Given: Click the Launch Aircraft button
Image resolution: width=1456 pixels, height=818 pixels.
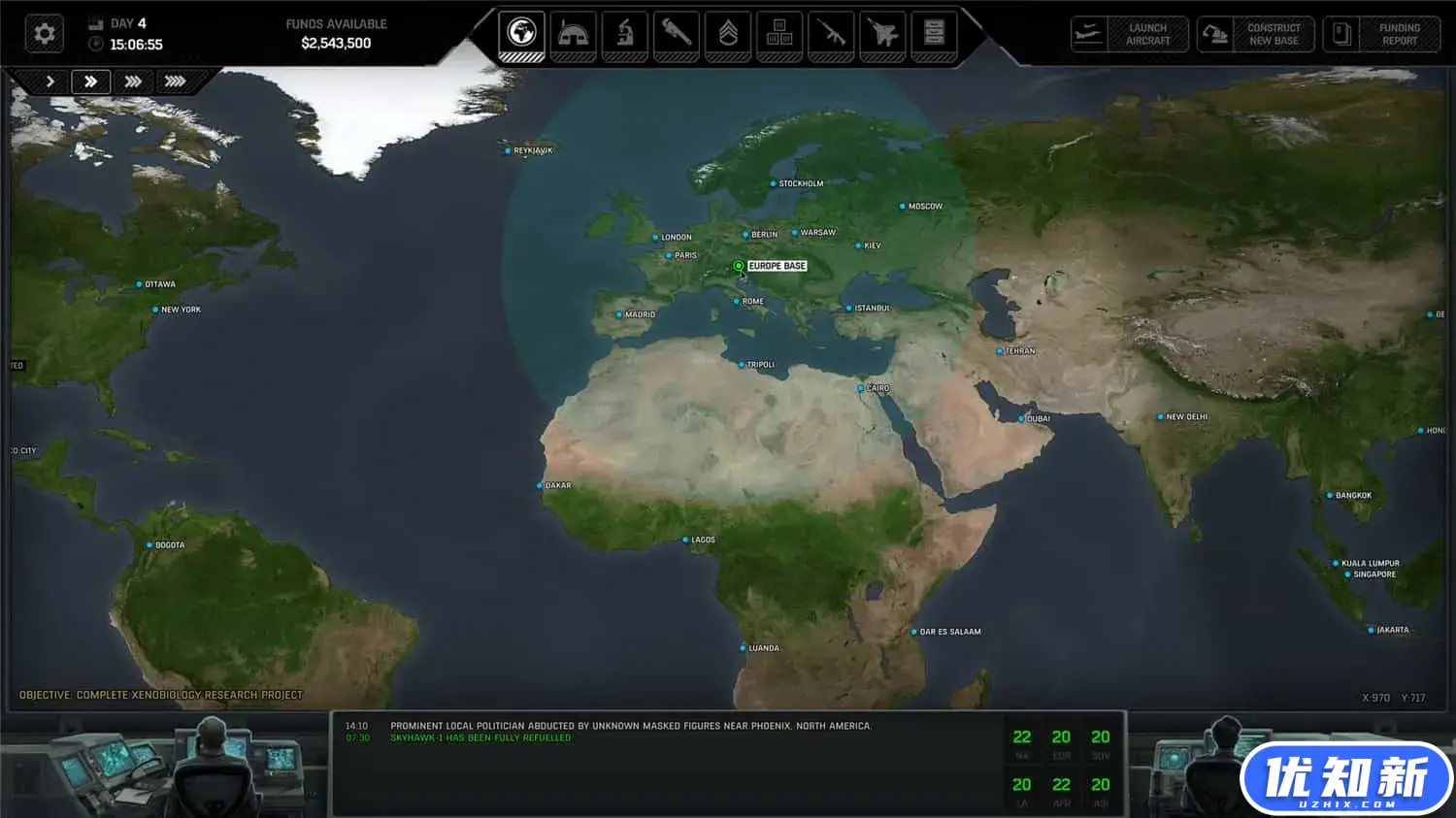Looking at the screenshot, I should point(1131,35).
